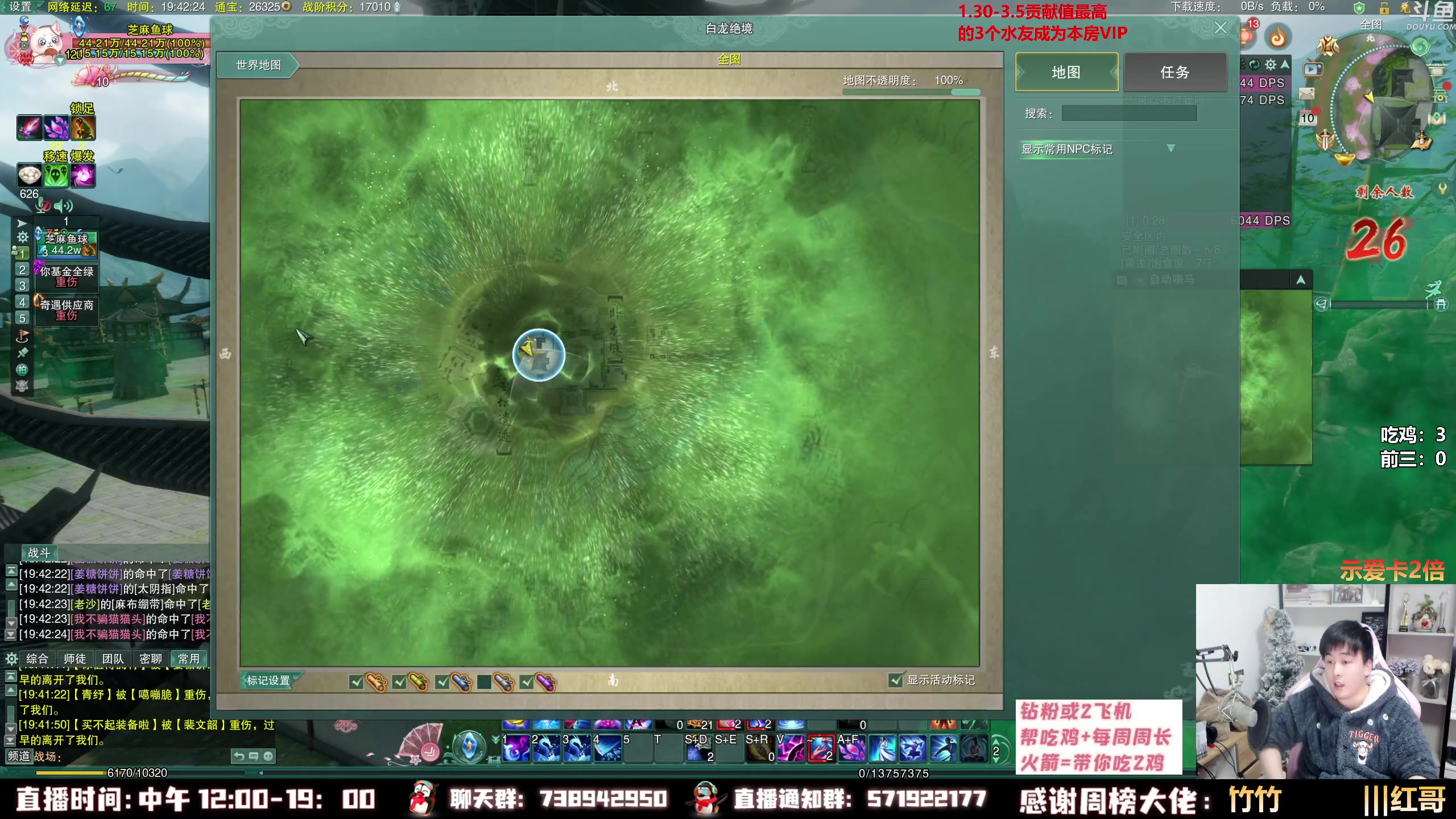Switch to the 任务 tab

tap(1174, 72)
